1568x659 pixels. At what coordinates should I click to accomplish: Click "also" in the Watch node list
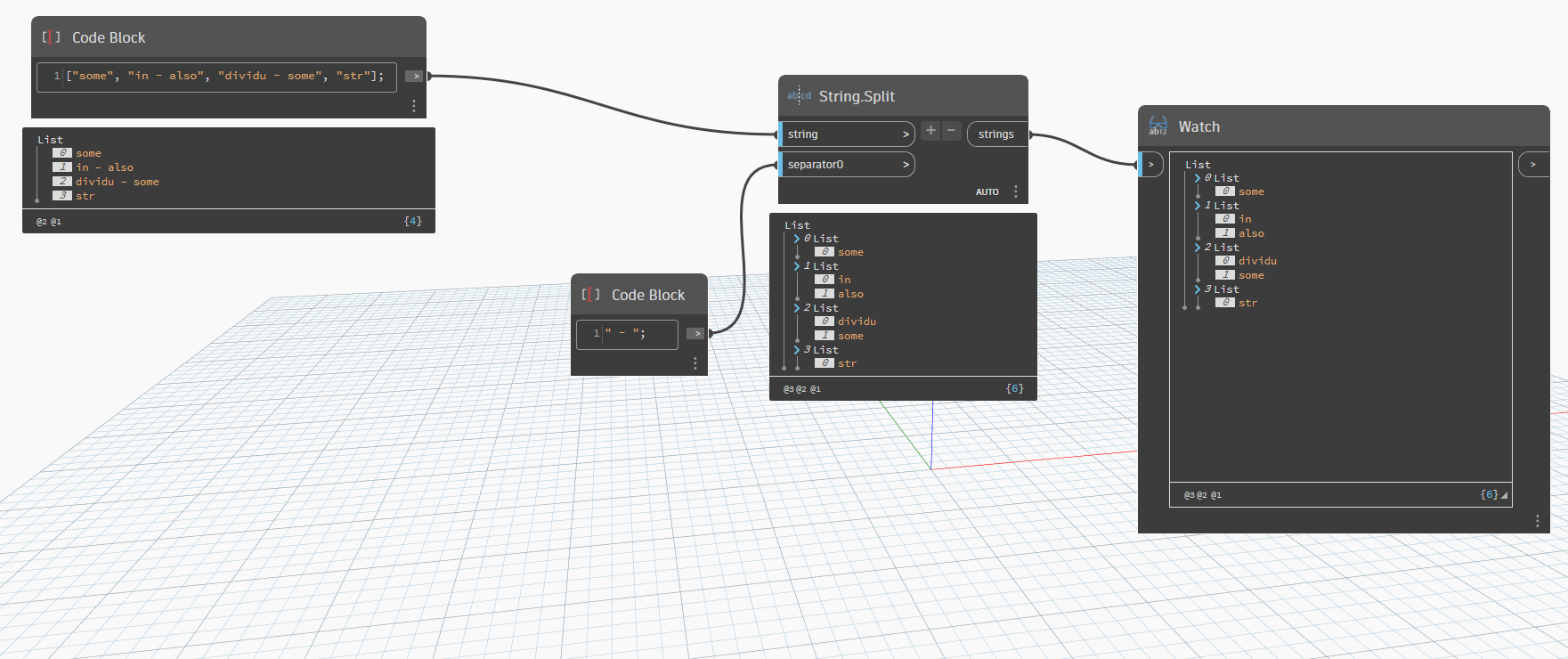point(1251,233)
